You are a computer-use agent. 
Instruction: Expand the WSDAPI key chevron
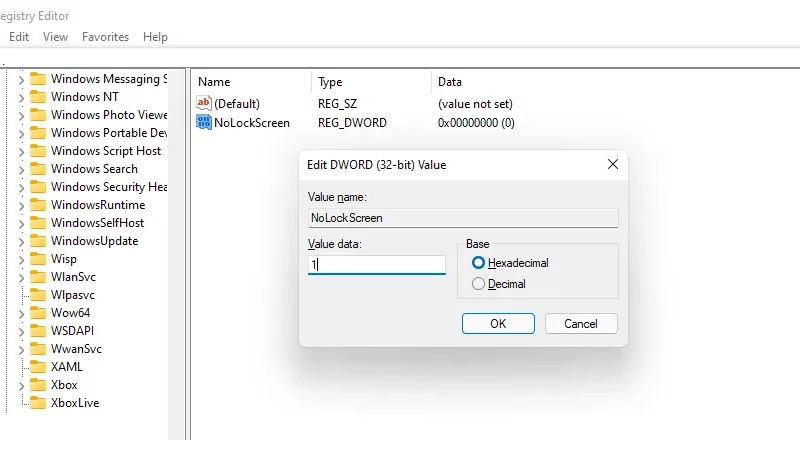tap(21, 332)
